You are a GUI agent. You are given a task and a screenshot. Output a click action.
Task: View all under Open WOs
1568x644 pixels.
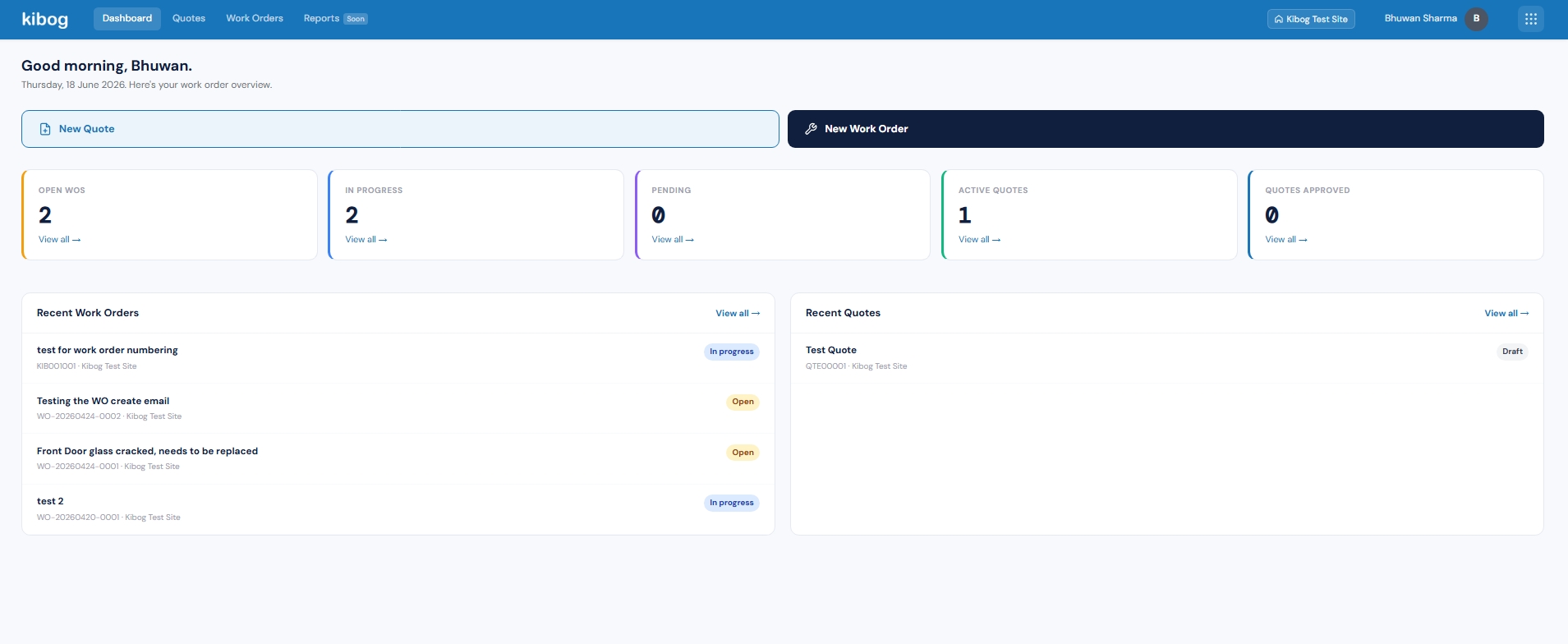click(59, 240)
